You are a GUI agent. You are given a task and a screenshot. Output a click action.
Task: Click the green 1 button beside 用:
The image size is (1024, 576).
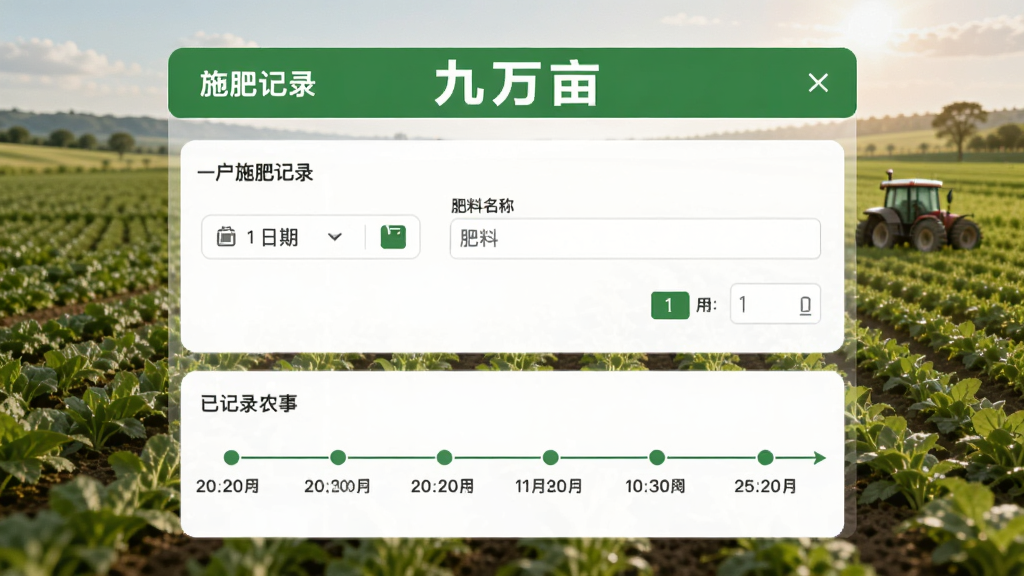pos(670,305)
